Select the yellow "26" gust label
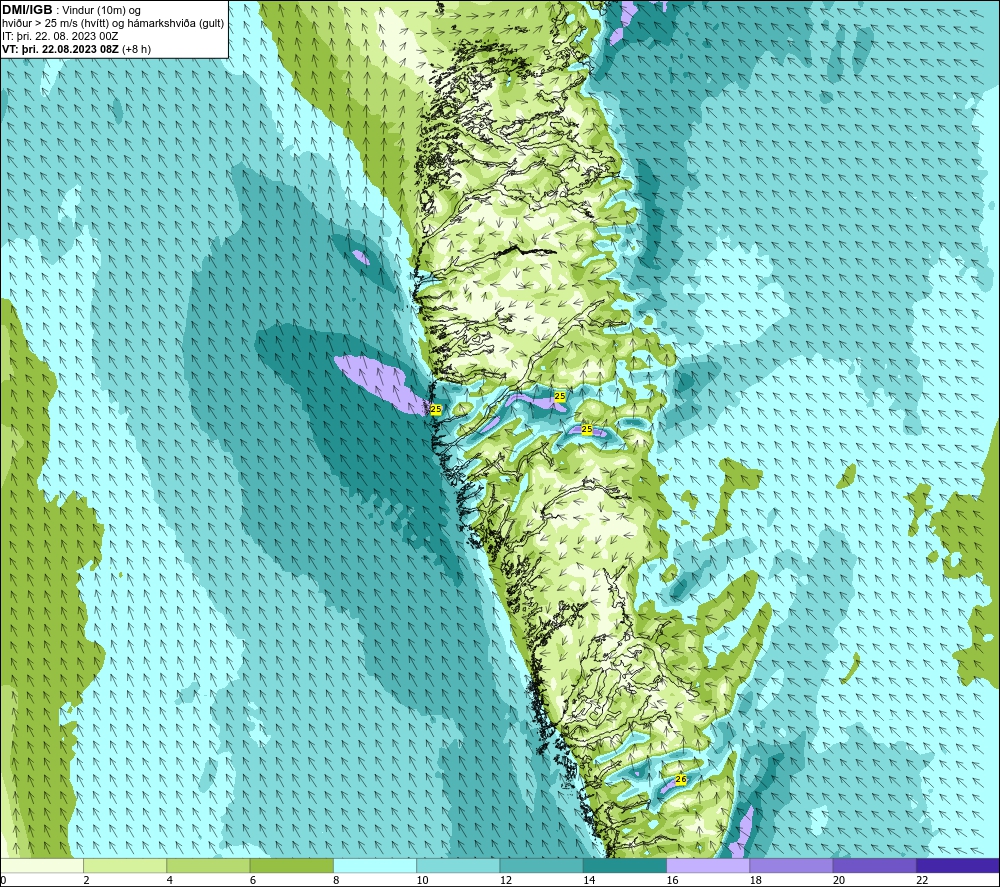This screenshot has height=887, width=1000. point(680,779)
